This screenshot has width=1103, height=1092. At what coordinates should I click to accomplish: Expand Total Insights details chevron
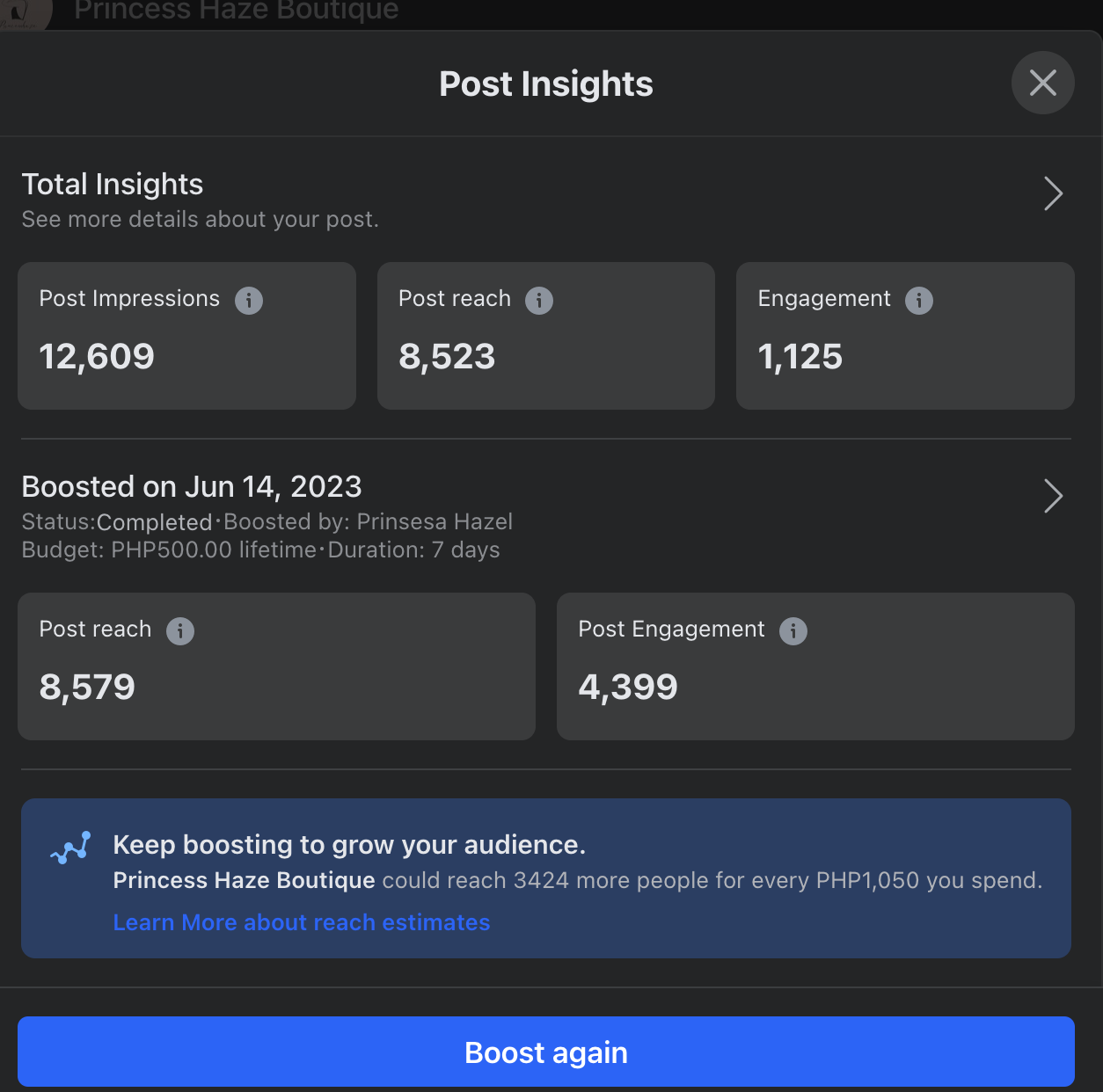coord(1053,193)
